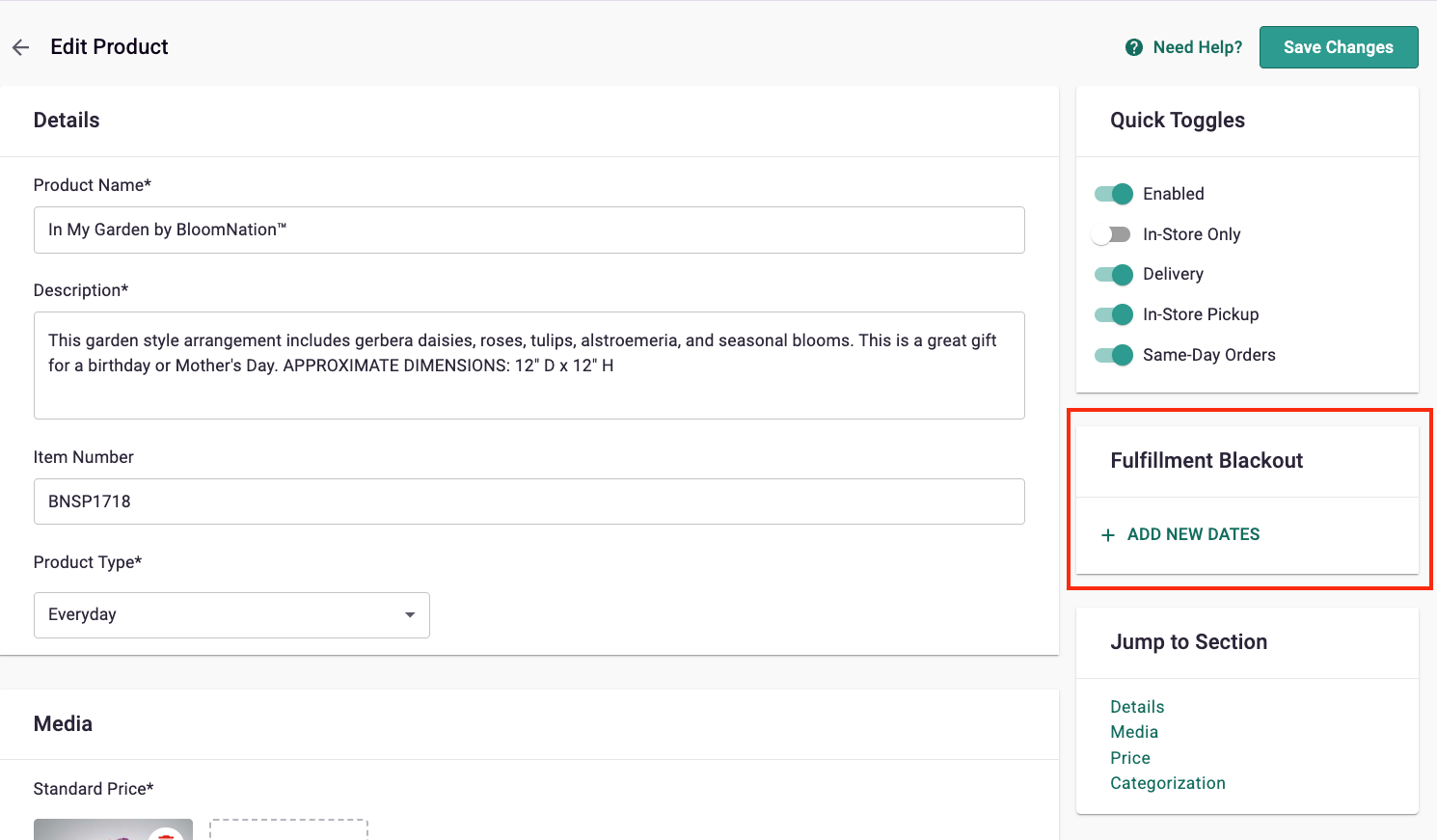Screen dimensions: 1437x840
Task: Click the Jump to Section heading
Action: [1189, 642]
